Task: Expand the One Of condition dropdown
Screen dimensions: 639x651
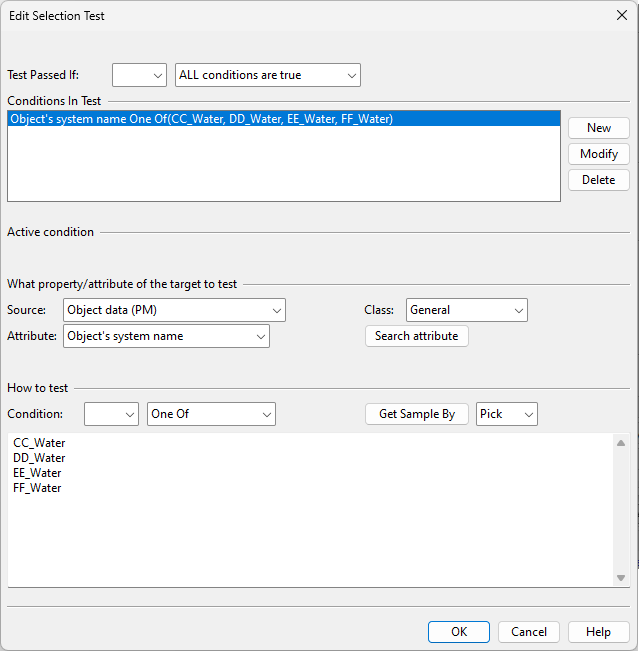Action: (210, 414)
